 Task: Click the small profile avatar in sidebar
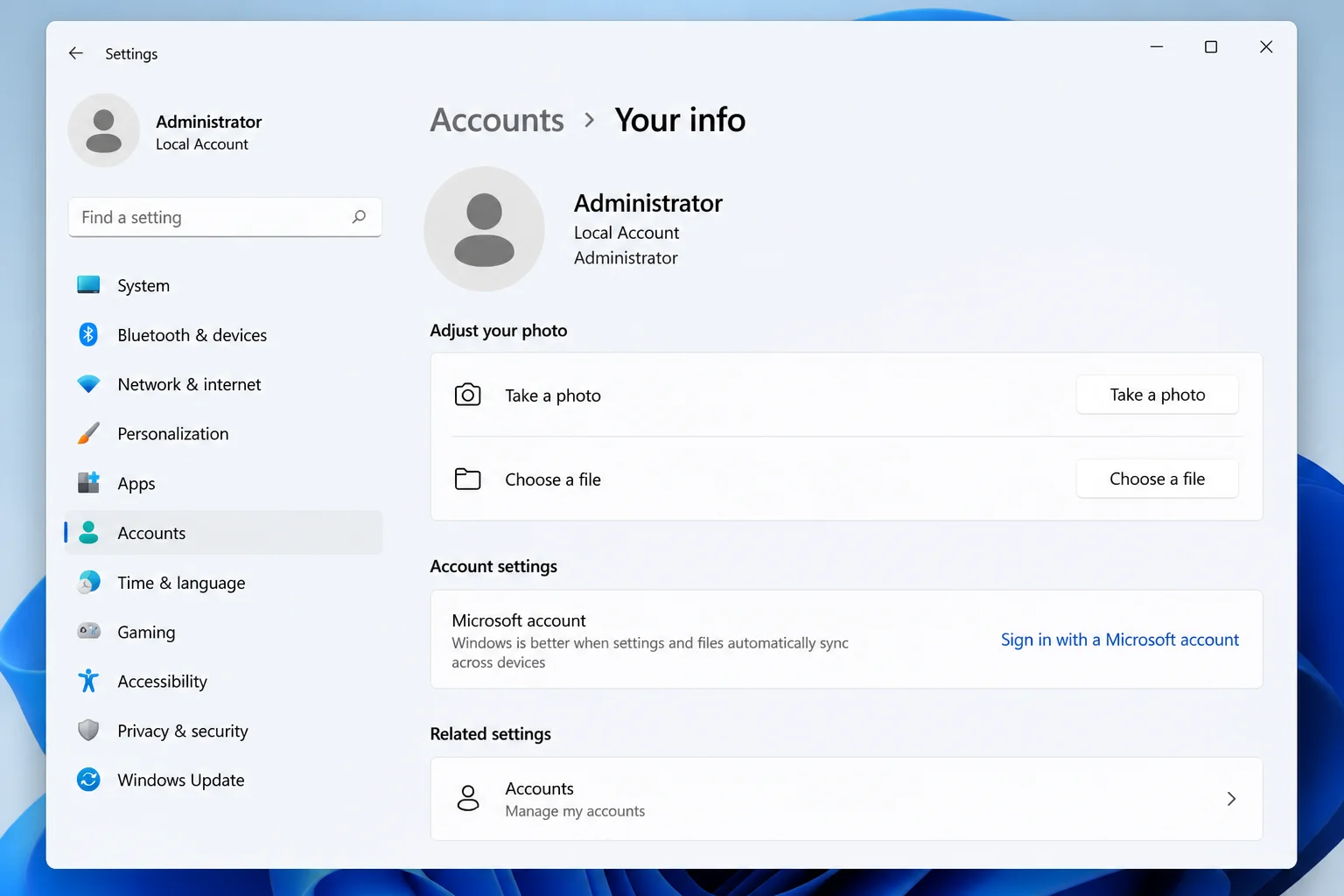(x=104, y=130)
